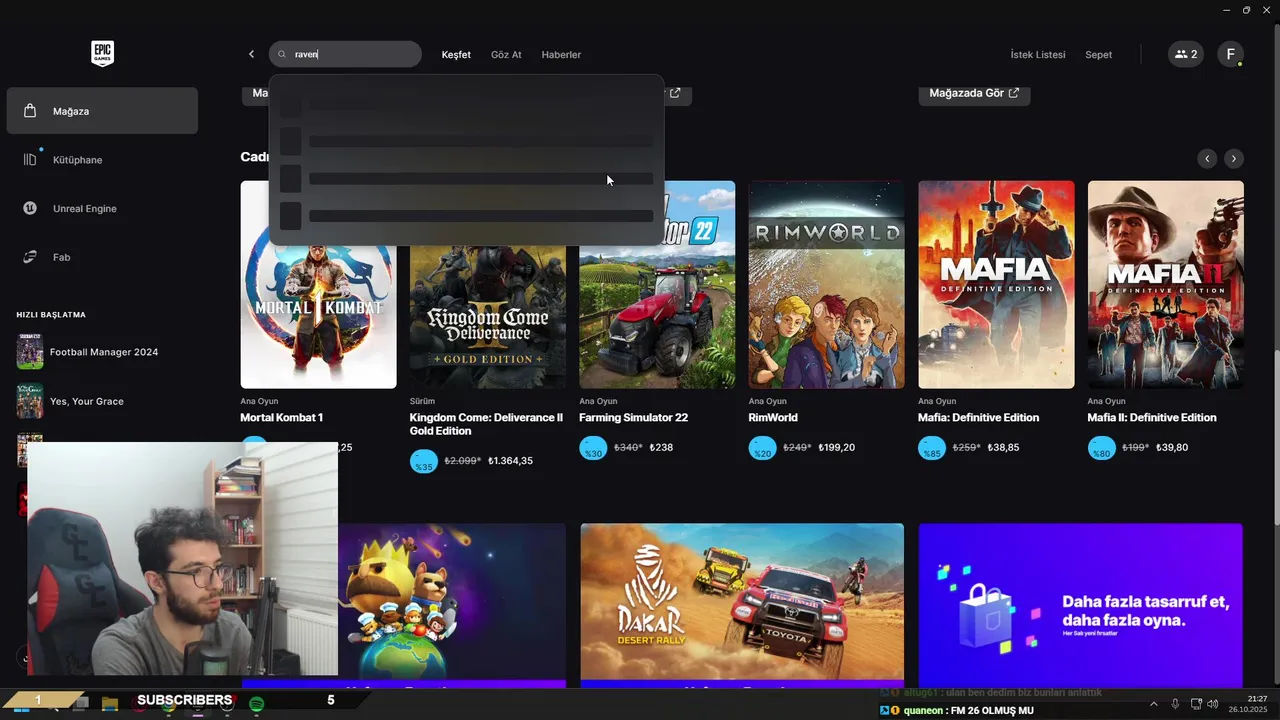Open the Haberler tab
The height and width of the screenshot is (720, 1280).
(x=561, y=55)
